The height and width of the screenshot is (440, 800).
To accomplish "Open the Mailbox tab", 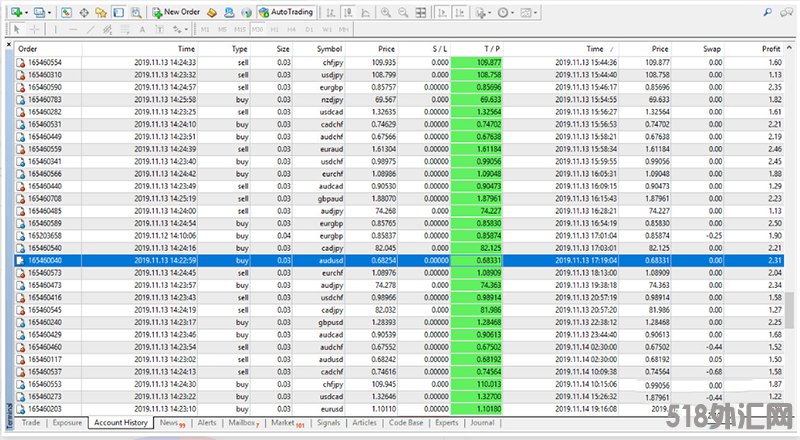I will point(242,424).
